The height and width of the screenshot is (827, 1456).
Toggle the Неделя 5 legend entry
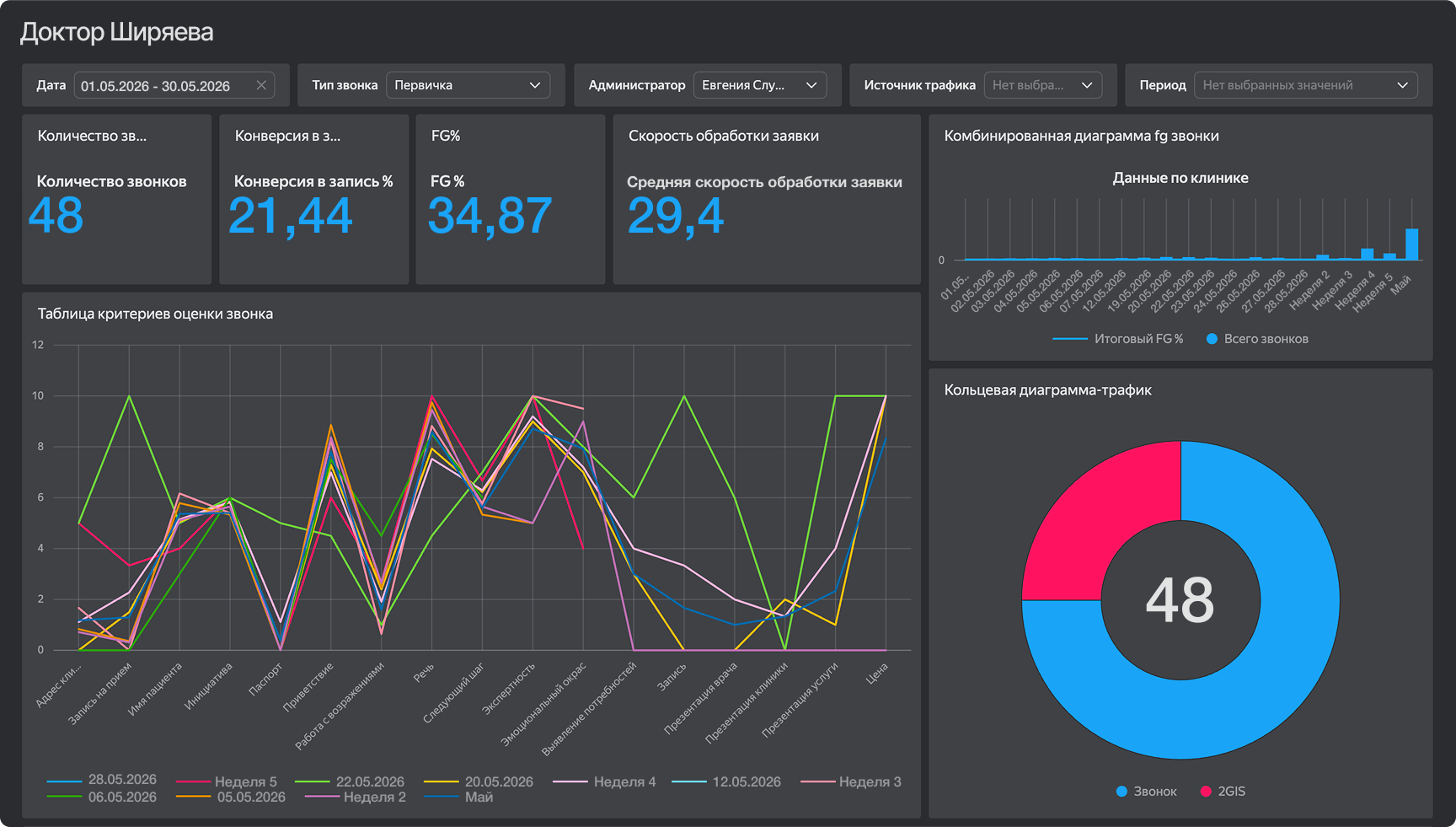pyautogui.click(x=227, y=781)
